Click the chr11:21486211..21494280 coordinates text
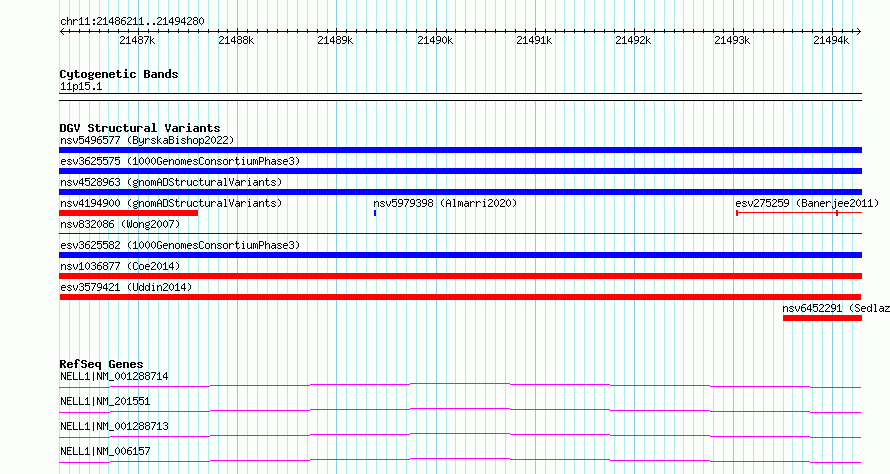 click(132, 22)
